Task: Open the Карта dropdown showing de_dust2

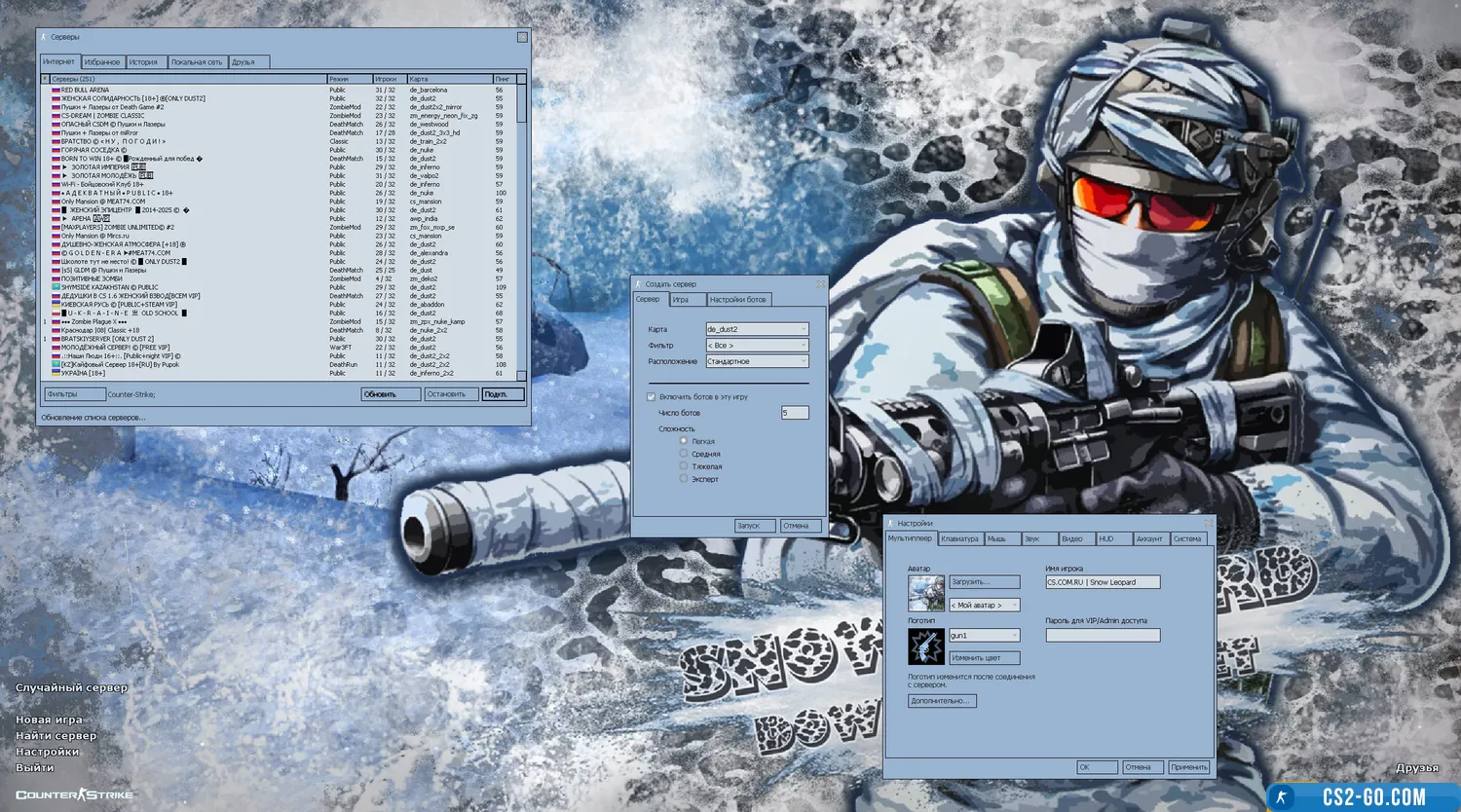Action: tap(757, 329)
